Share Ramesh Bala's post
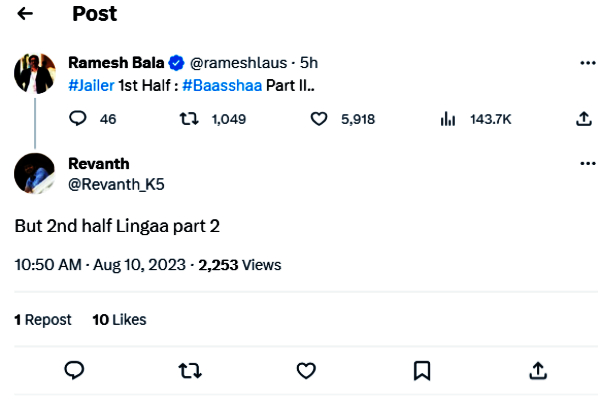Viewport: 600px width, 400px height. pyautogui.click(x=584, y=119)
